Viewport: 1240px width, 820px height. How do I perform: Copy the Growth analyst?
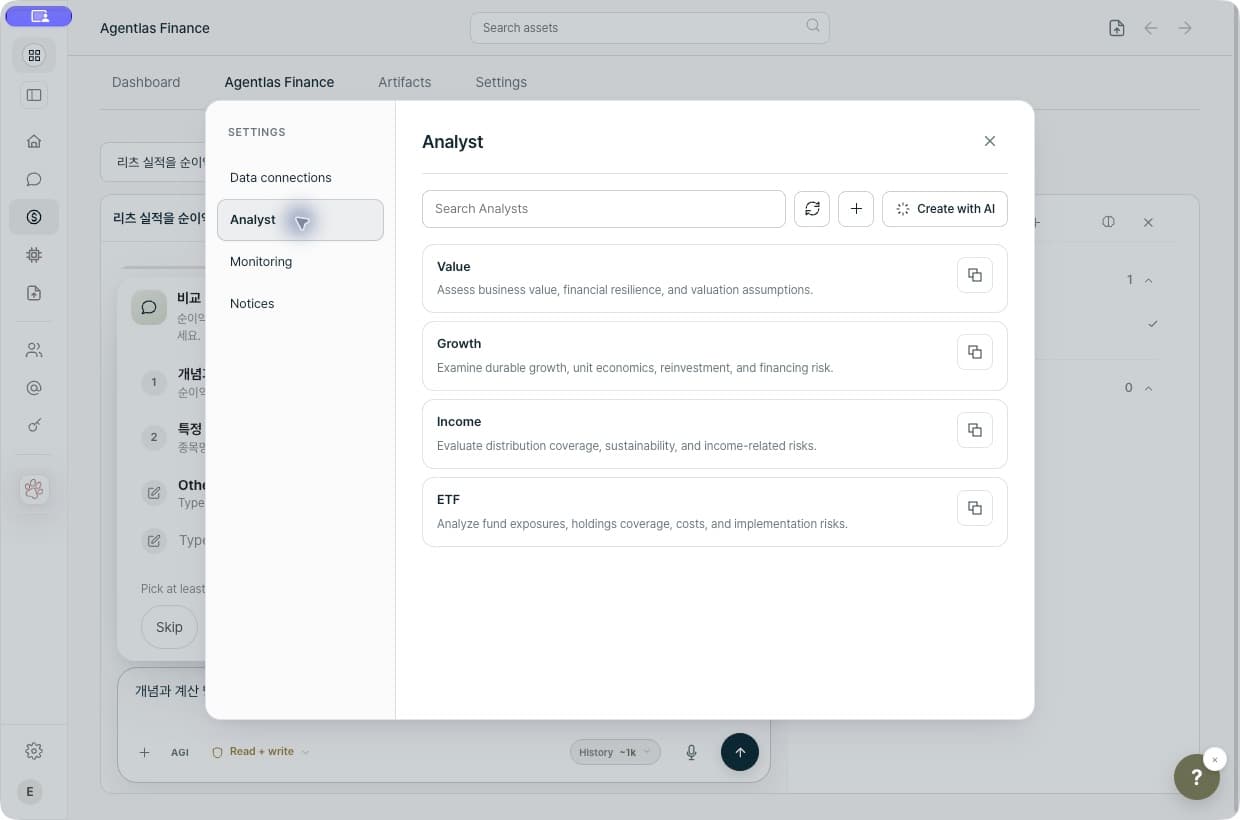click(x=975, y=352)
